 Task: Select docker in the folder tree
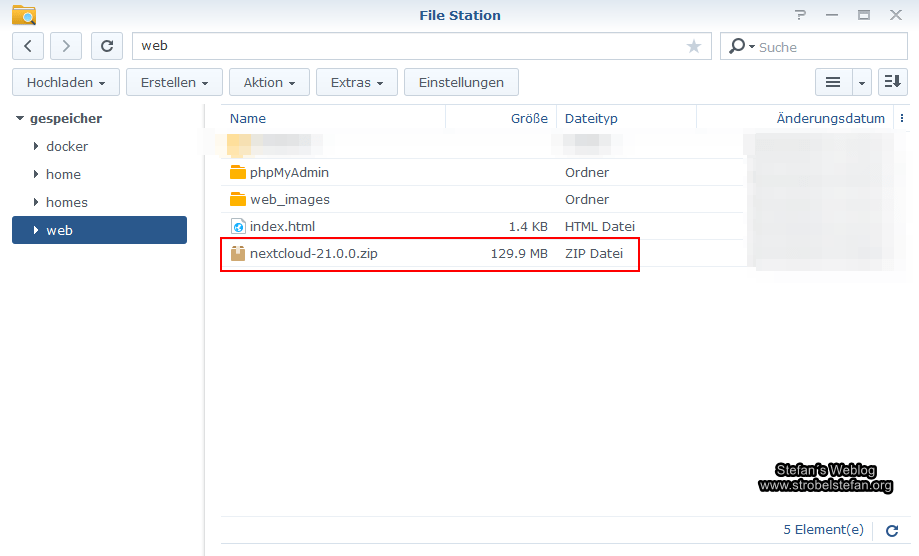click(x=67, y=146)
